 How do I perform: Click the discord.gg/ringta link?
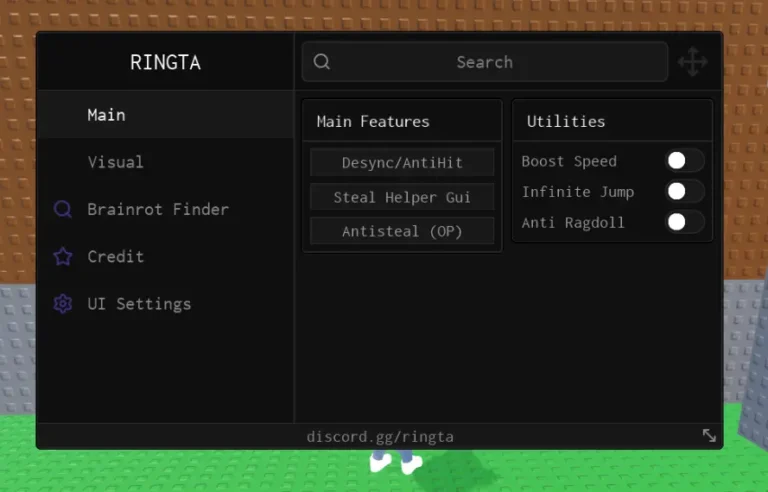[380, 437]
